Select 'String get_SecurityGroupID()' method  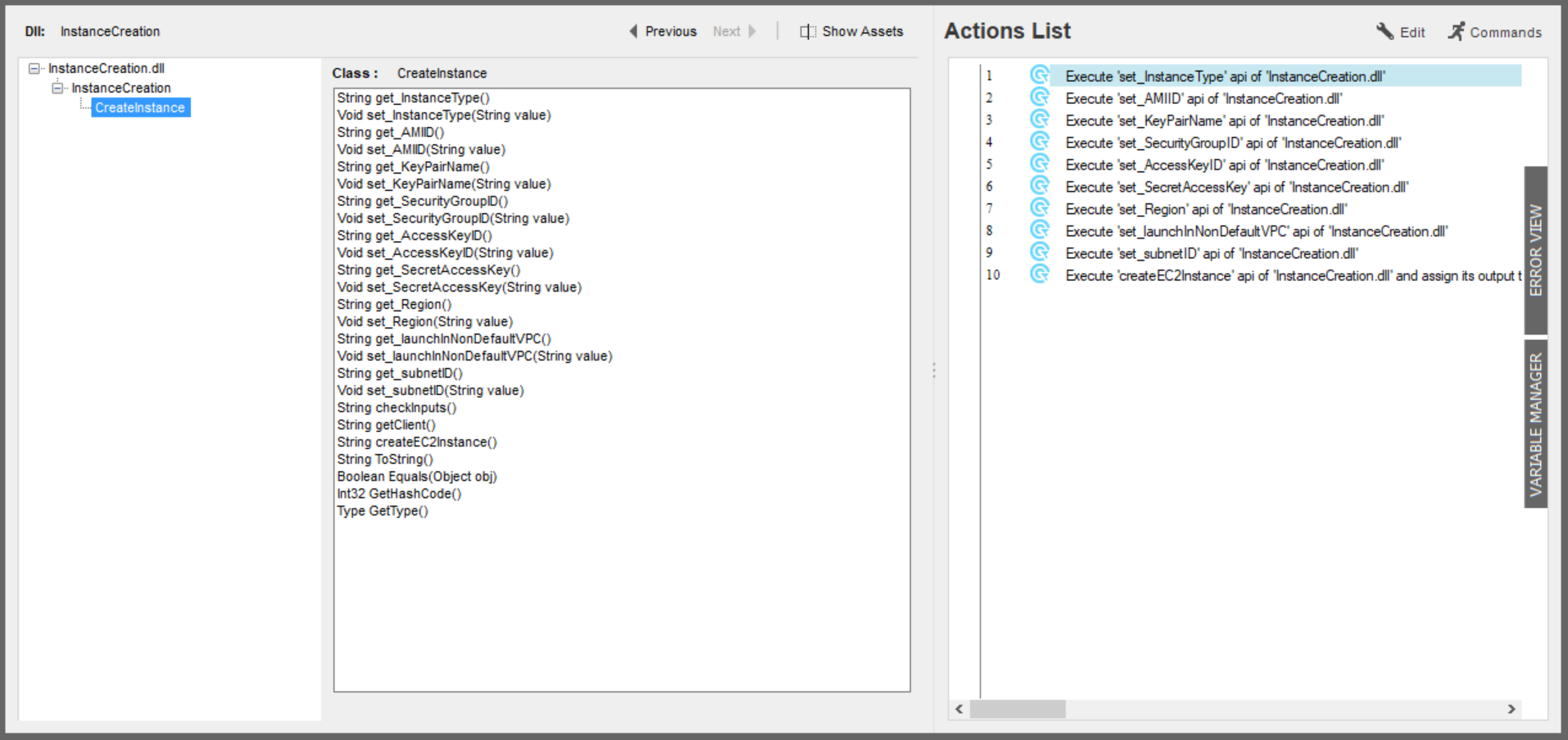click(423, 201)
